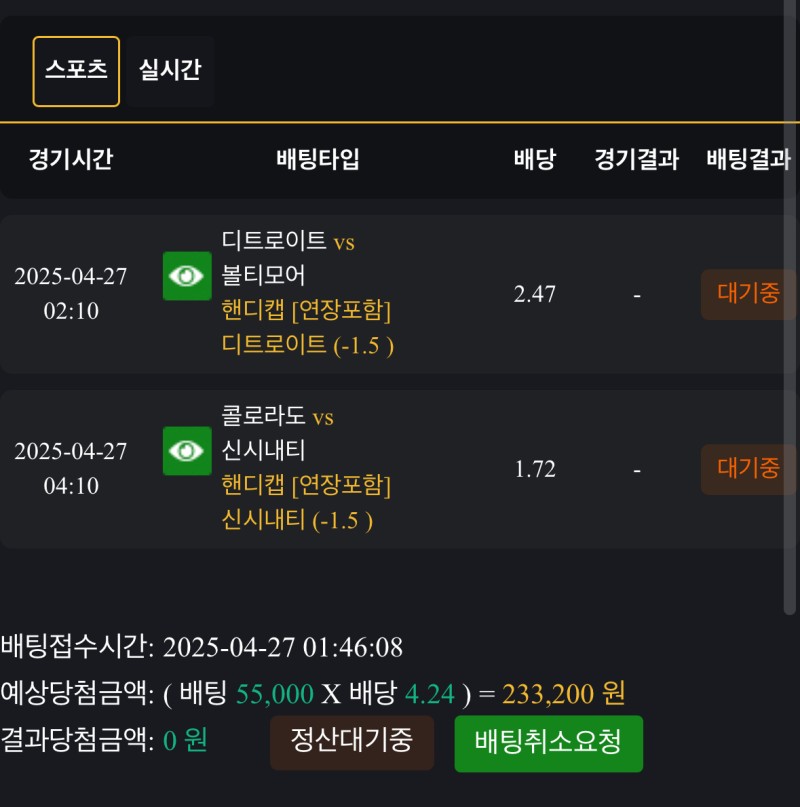Click 대기중 badge on the 디트로이트 bet
The image size is (800, 807).
click(x=747, y=294)
